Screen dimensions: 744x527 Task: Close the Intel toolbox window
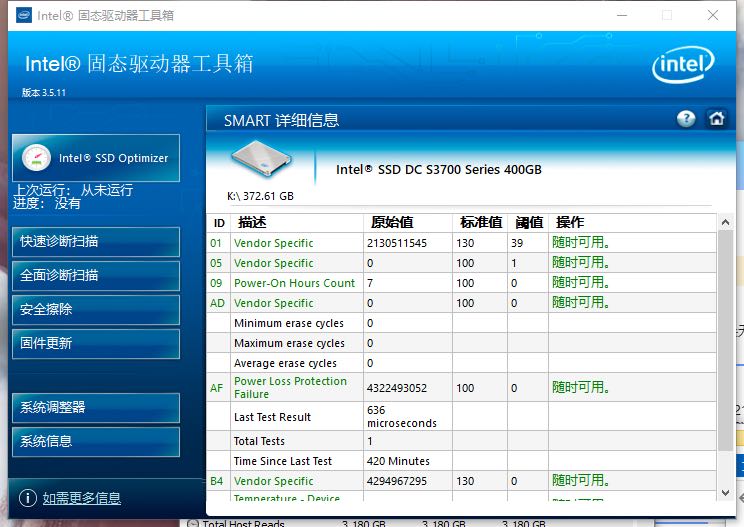coord(713,15)
